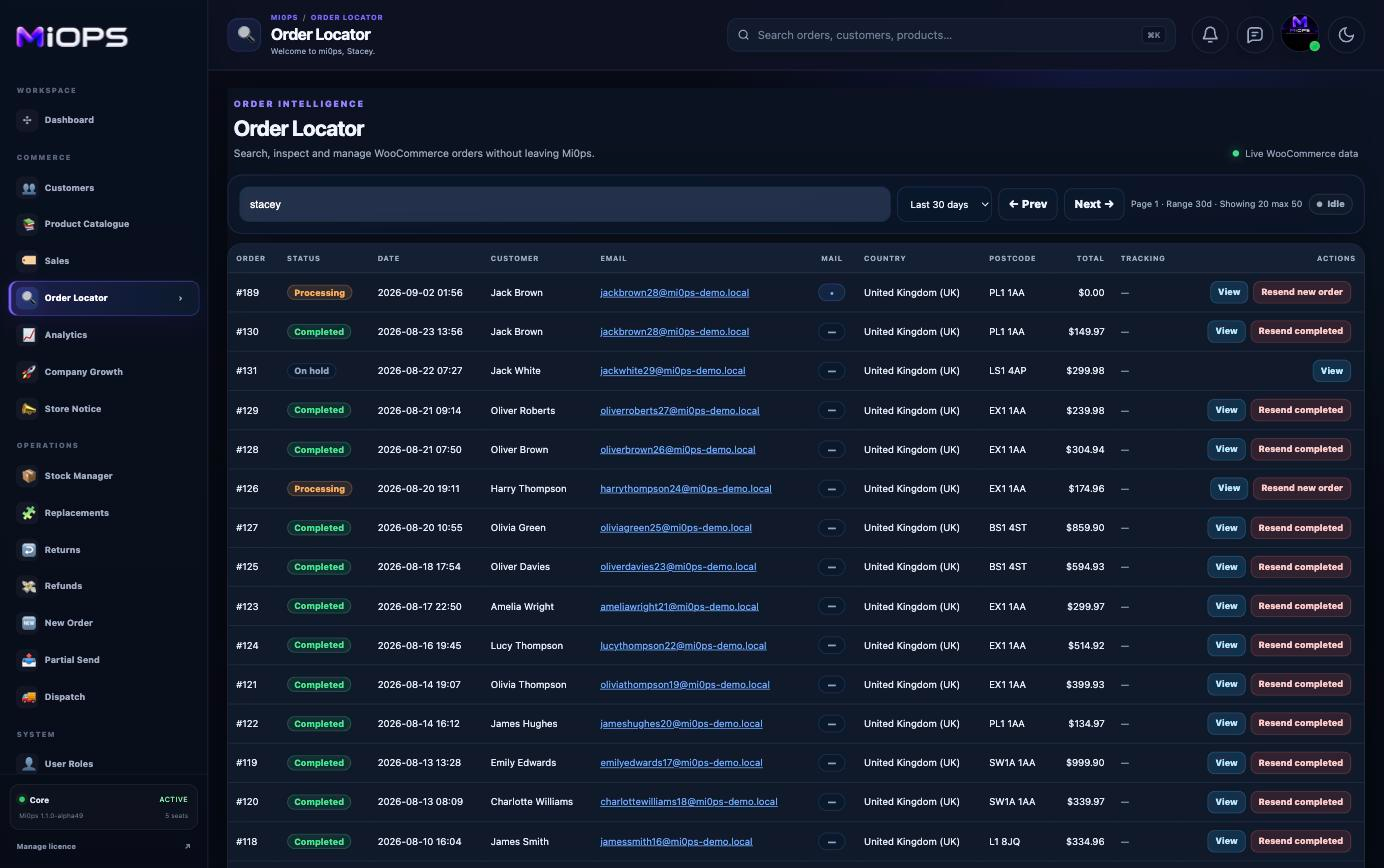Open the oliviagreen25@mi0ps-demo.local email link
The width and height of the screenshot is (1384, 868).
tap(676, 528)
